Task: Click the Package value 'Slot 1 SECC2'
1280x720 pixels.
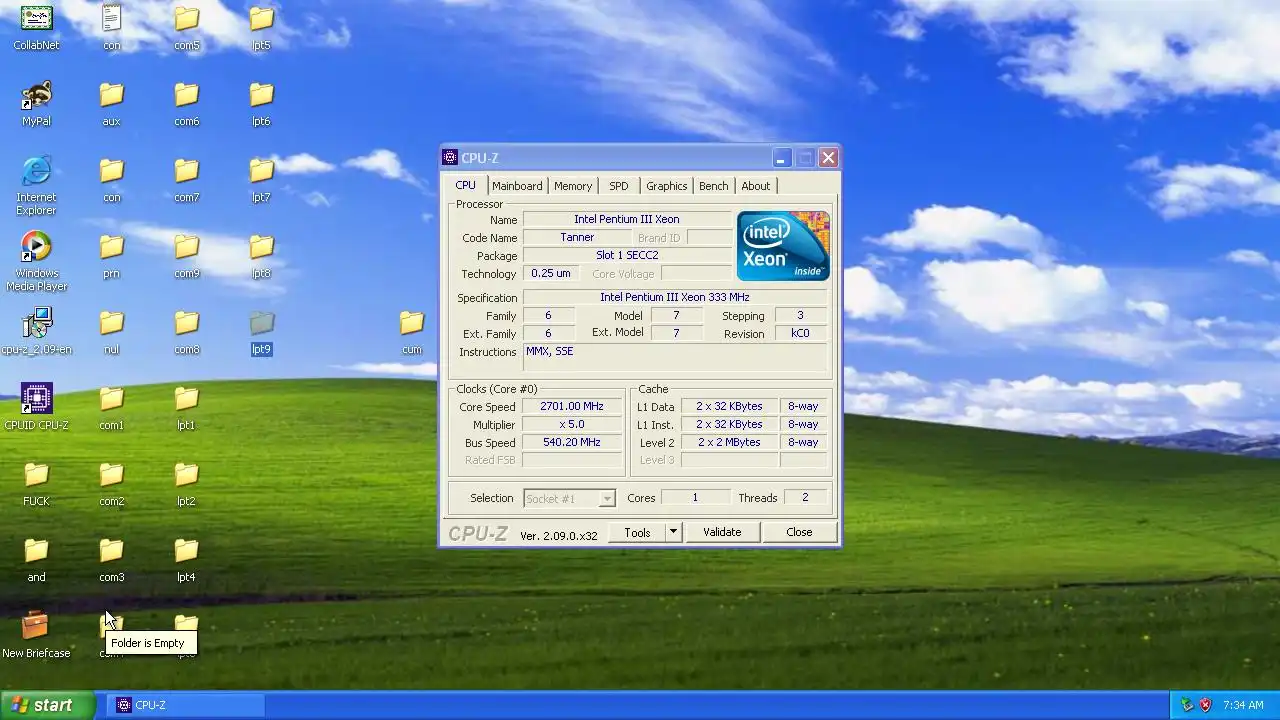Action: click(x=627, y=256)
